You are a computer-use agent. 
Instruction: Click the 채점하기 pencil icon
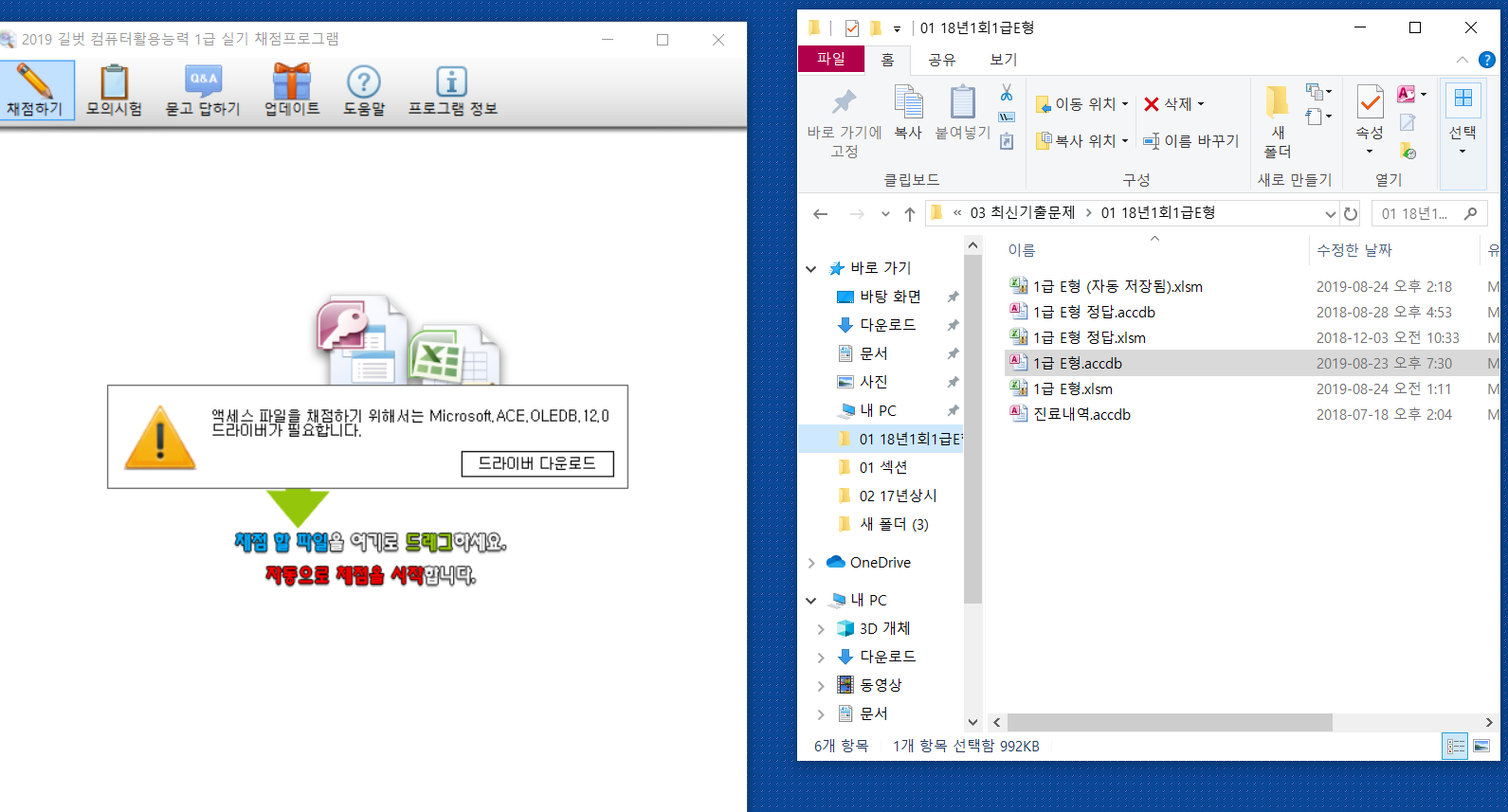(35, 82)
